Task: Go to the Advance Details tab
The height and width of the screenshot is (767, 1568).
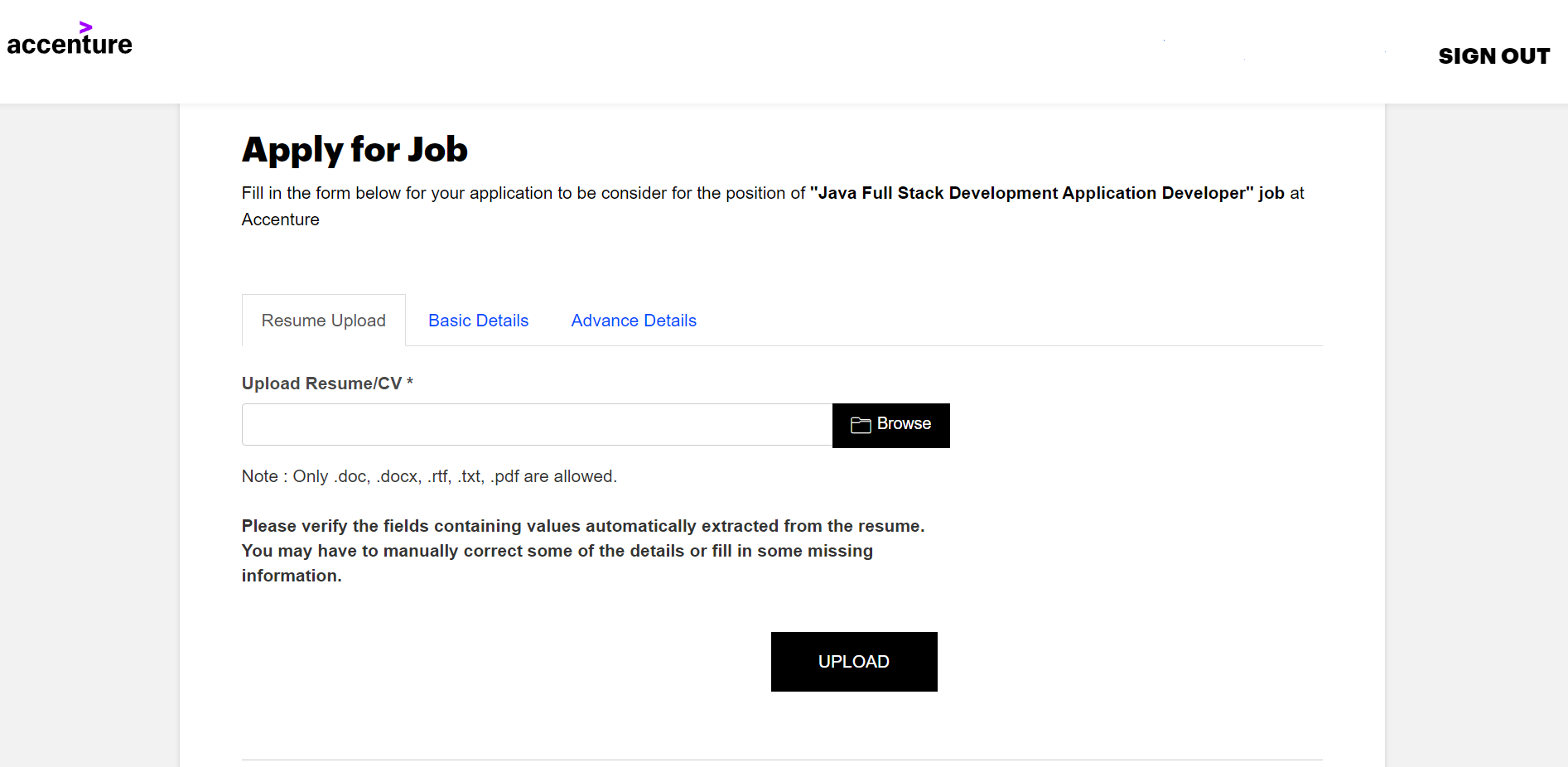Action: (634, 321)
